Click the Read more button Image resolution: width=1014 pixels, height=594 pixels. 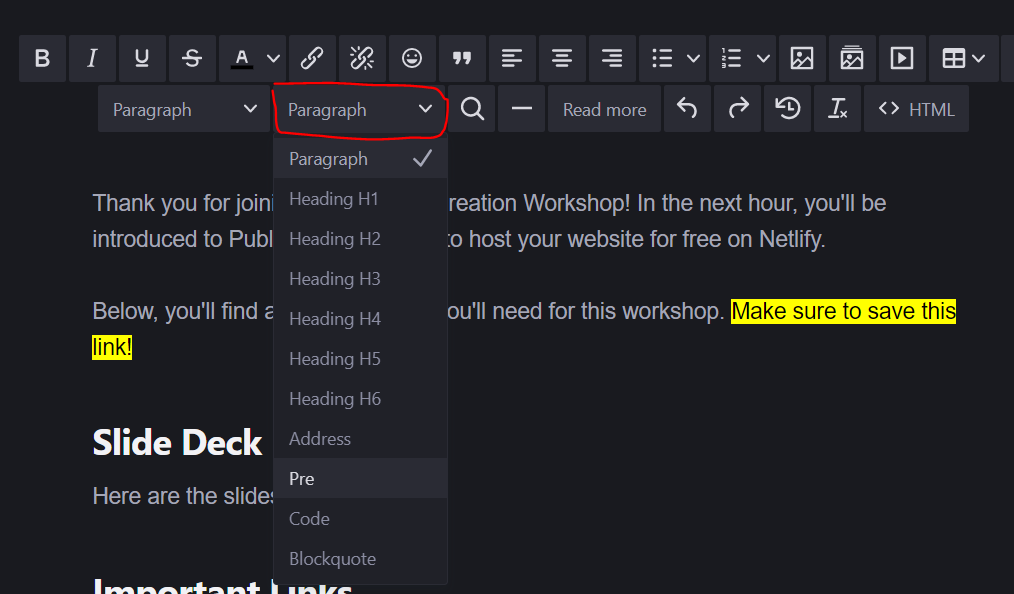[x=604, y=109]
